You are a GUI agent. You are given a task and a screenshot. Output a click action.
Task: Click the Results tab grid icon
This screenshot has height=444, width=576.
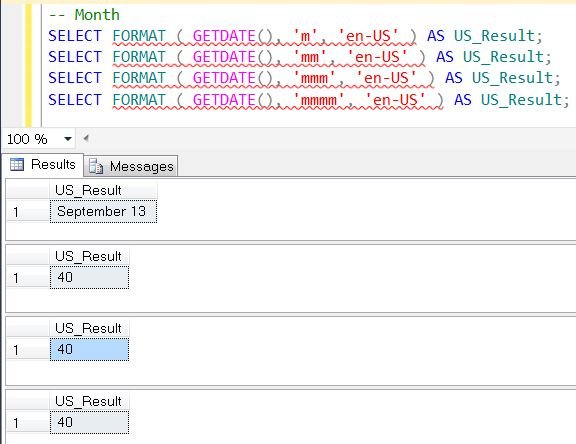[x=17, y=164]
